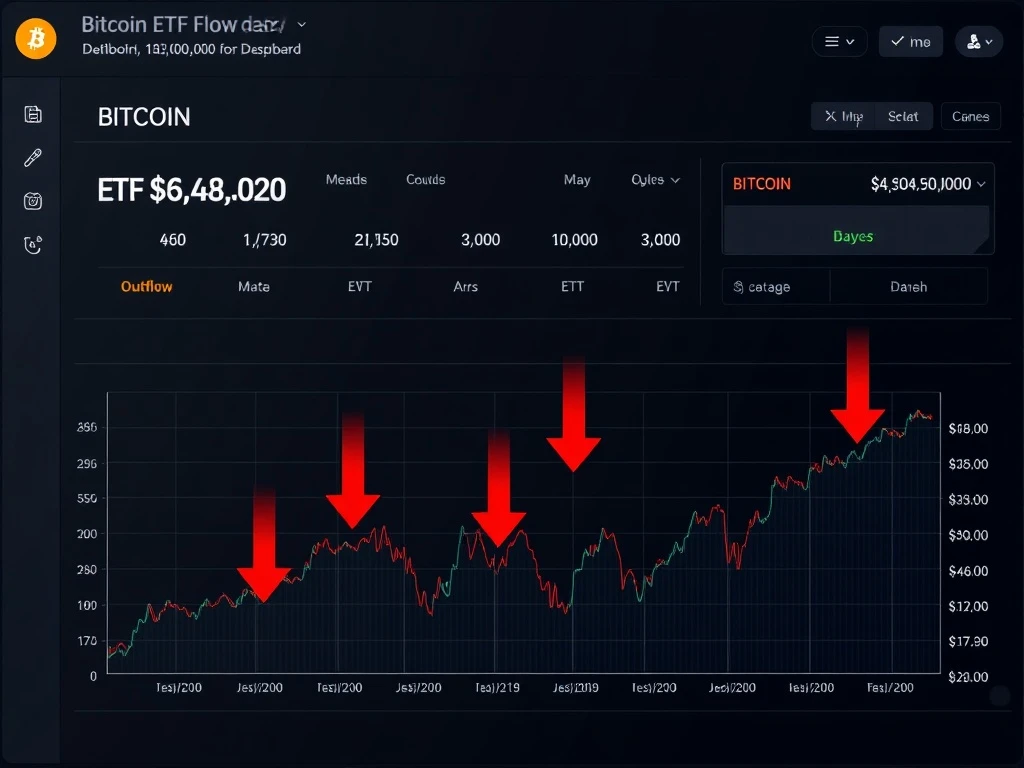This screenshot has height=768, width=1024.
Task: Select the pen tool icon in the sidebar
Action: click(x=33, y=157)
